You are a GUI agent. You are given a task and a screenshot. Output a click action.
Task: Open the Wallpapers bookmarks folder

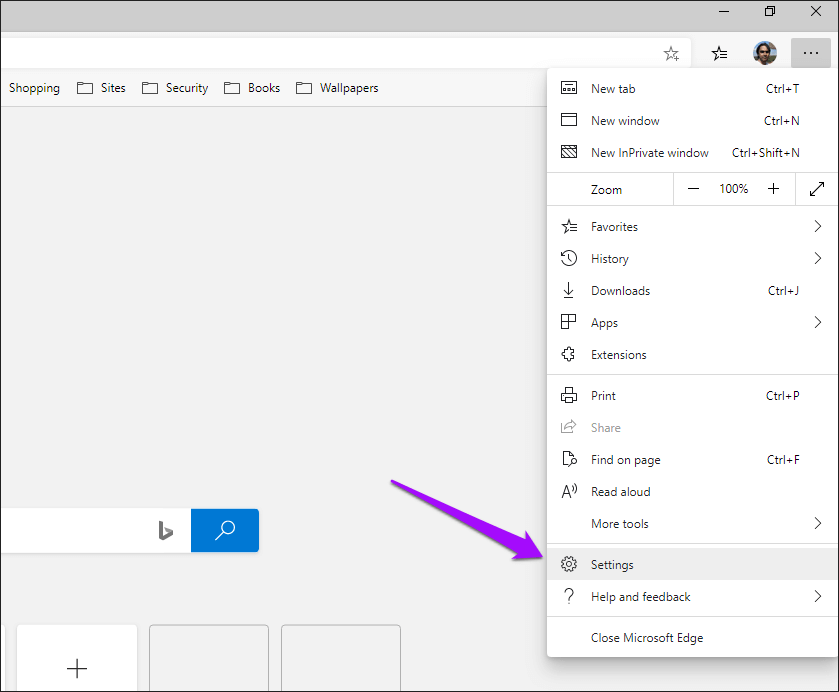tap(338, 88)
